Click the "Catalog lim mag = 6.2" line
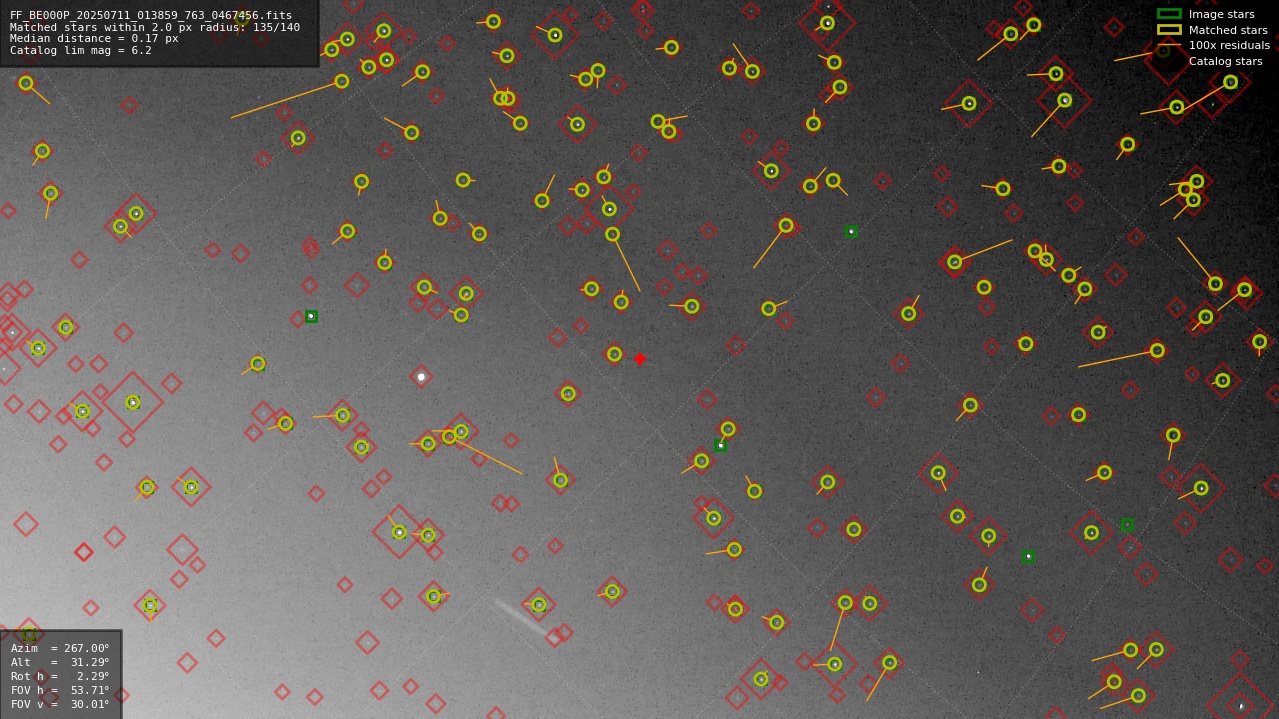This screenshot has height=719, width=1279. coord(81,50)
